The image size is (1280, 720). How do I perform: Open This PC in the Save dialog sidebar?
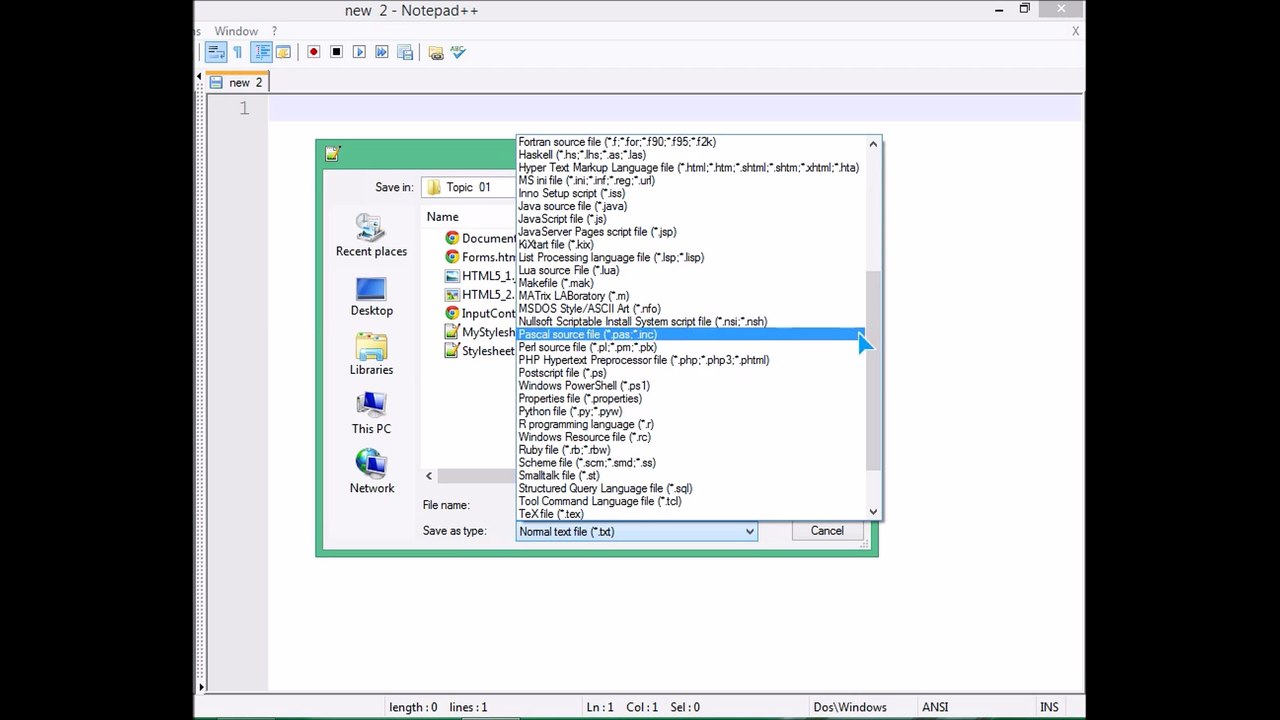(371, 414)
